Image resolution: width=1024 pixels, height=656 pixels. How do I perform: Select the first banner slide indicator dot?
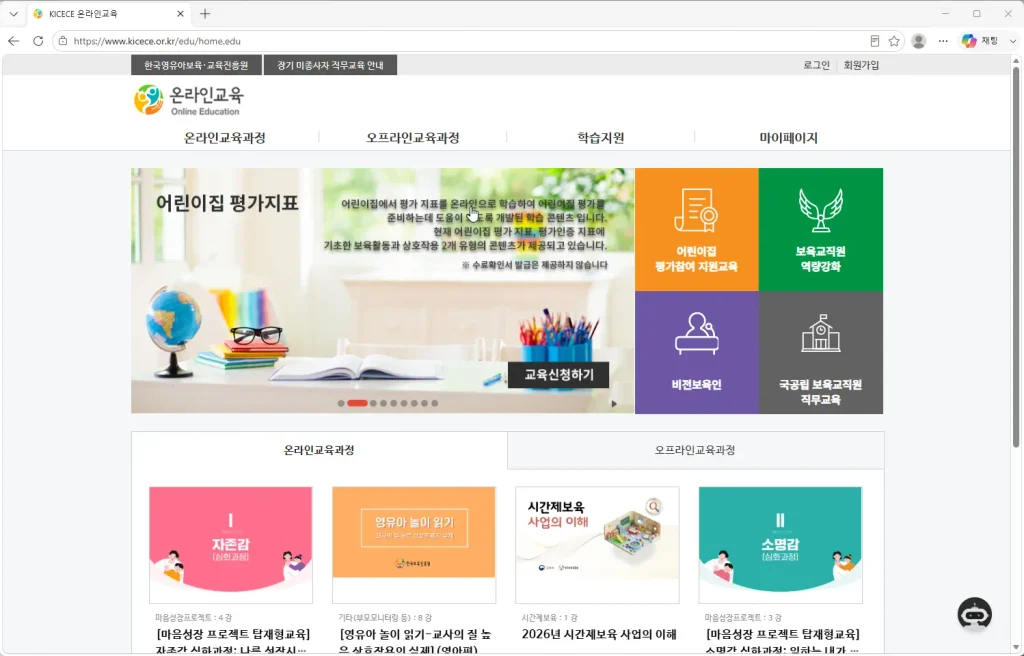pos(341,404)
